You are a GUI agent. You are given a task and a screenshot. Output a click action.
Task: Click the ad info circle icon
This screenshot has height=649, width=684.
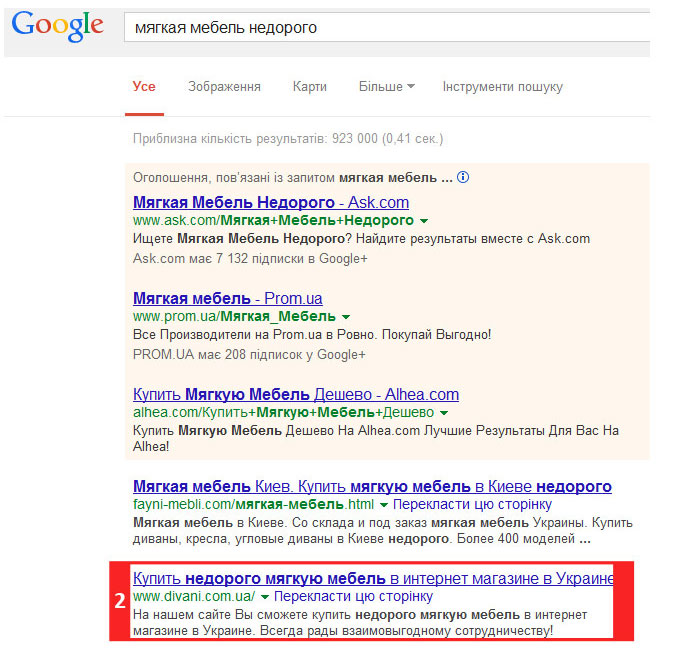pyautogui.click(x=463, y=177)
